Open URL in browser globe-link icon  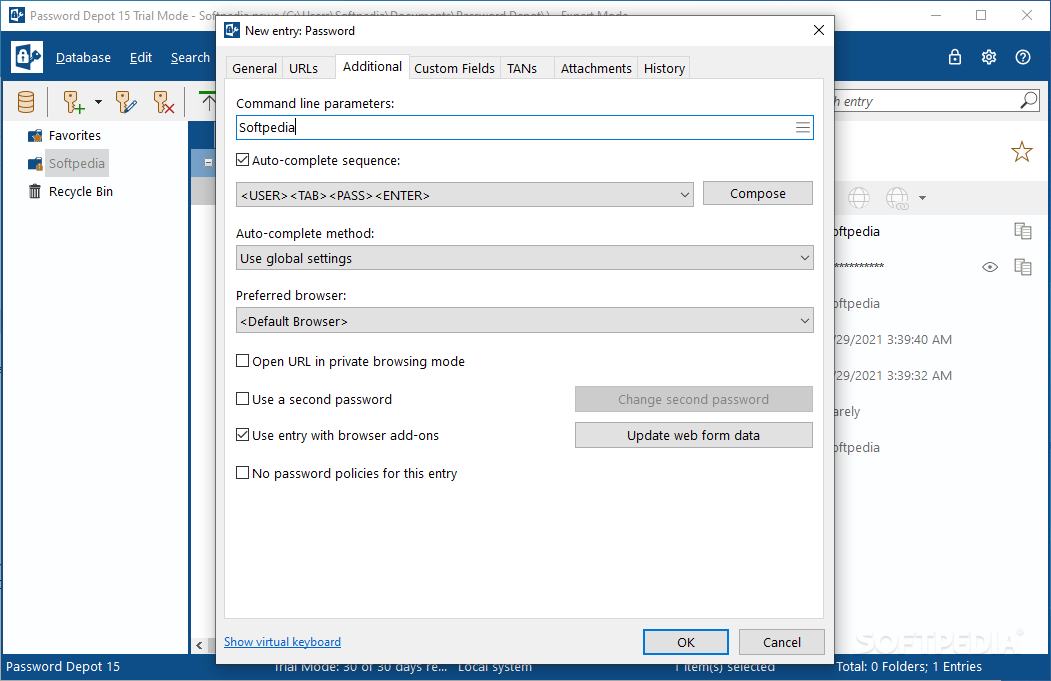(898, 198)
